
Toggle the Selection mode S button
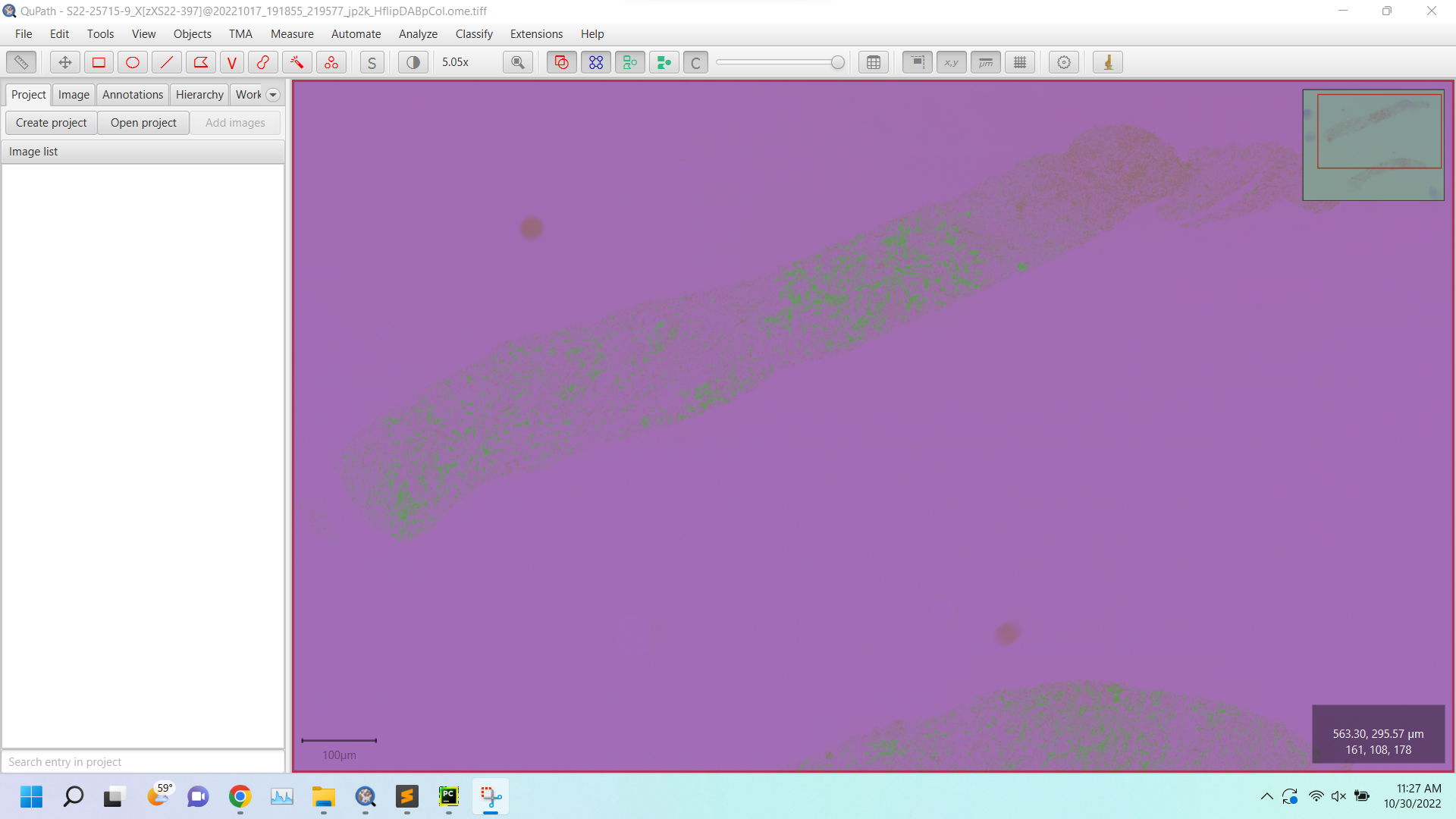click(x=372, y=62)
